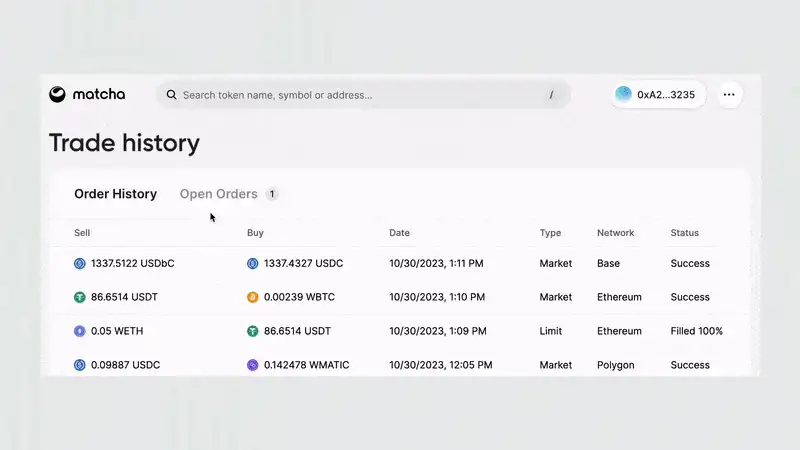Select 1337.4327 USDC buy amount

[x=304, y=263]
